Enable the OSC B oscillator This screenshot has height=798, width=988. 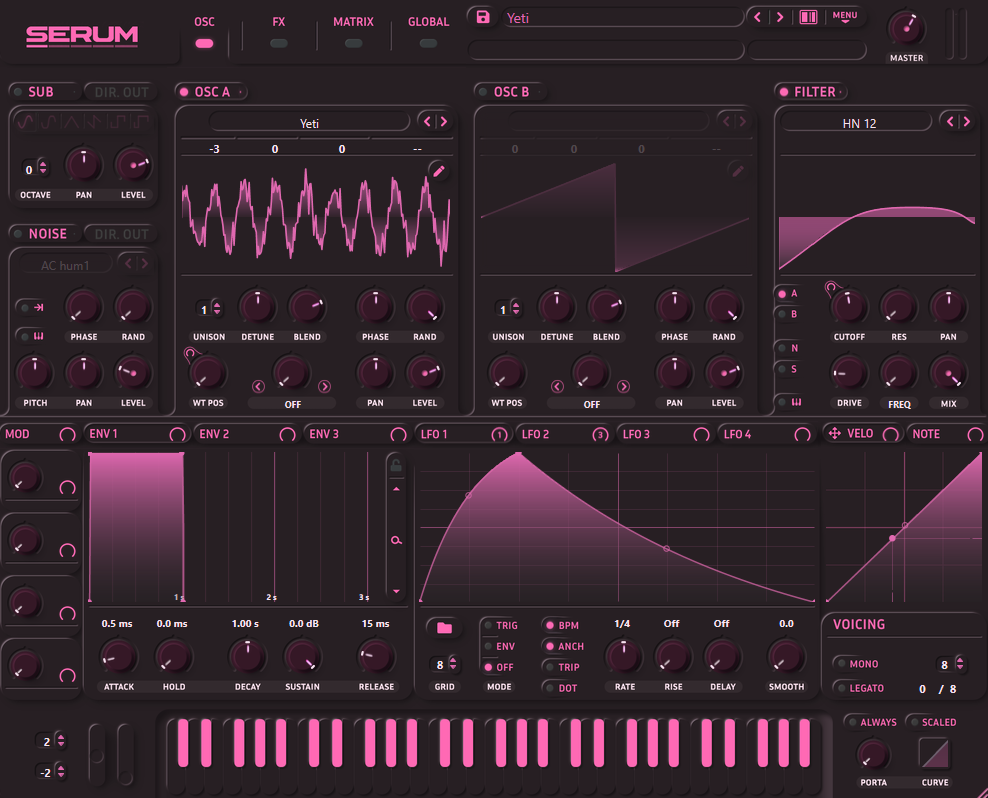tap(483, 92)
